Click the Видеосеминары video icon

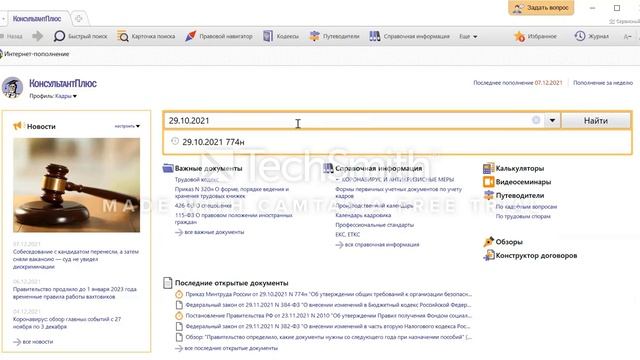[x=488, y=182]
